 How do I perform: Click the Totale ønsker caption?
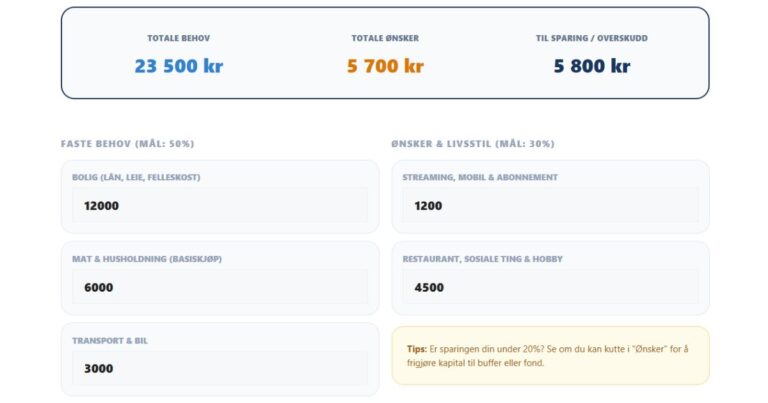click(x=385, y=38)
